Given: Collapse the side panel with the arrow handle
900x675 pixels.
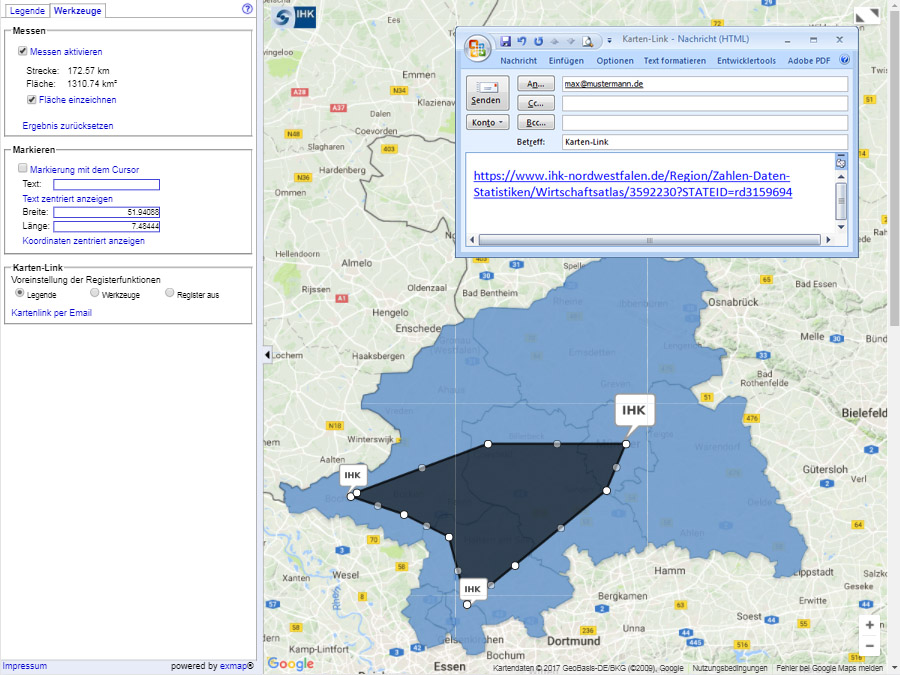Looking at the screenshot, I should [267, 355].
